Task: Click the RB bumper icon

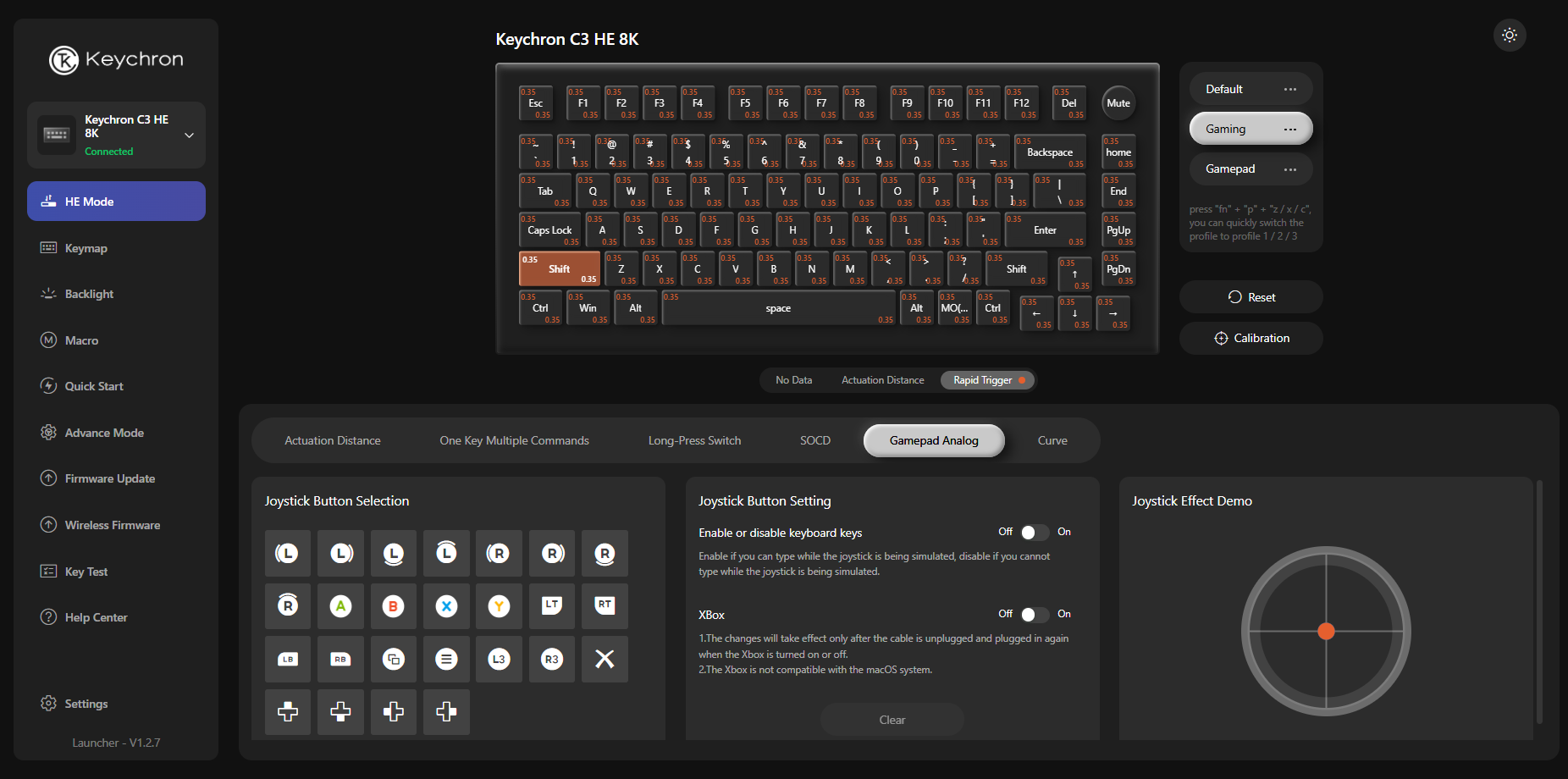Action: [340, 659]
